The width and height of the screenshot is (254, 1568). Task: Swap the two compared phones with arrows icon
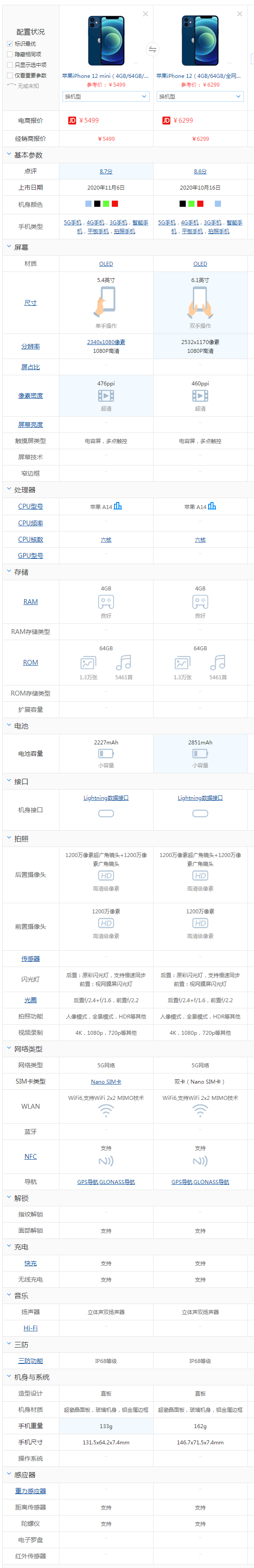[x=153, y=49]
